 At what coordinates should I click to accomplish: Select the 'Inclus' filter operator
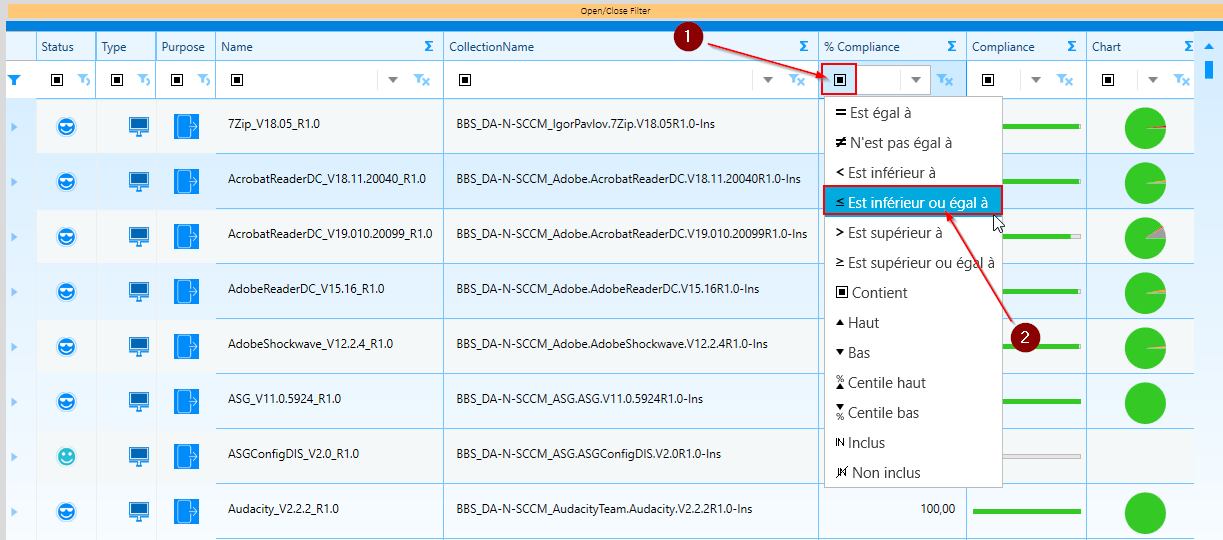(x=913, y=443)
